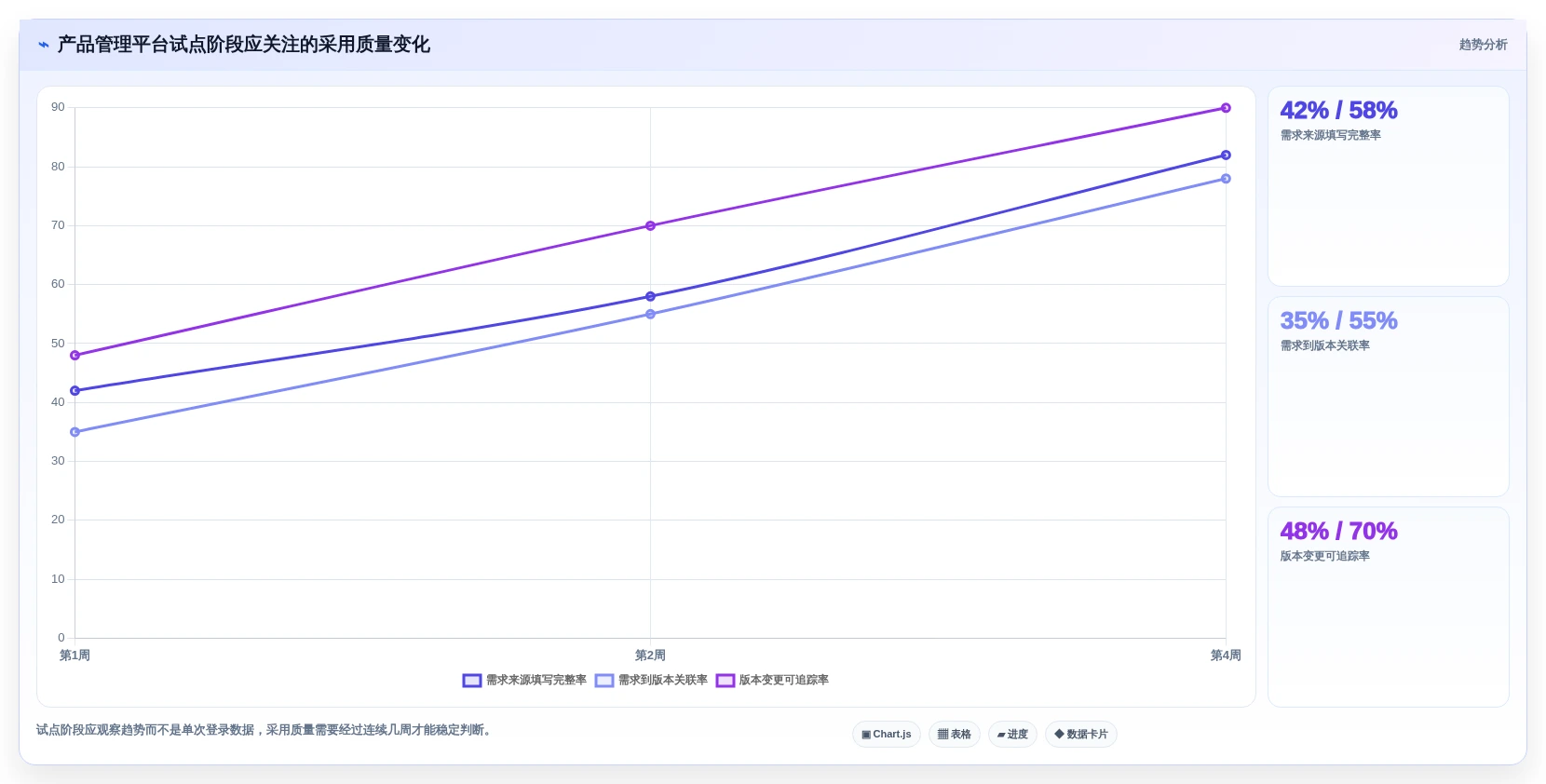Click the 需求到版本关联率 data point at 第1周
Viewport: 1546px width, 784px height.
click(x=75, y=432)
